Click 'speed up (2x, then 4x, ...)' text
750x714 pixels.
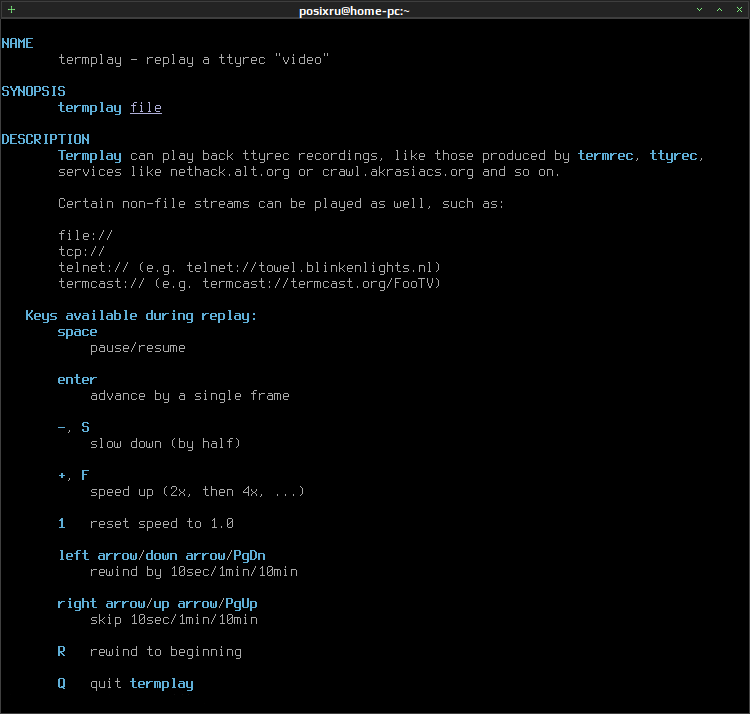(x=198, y=492)
